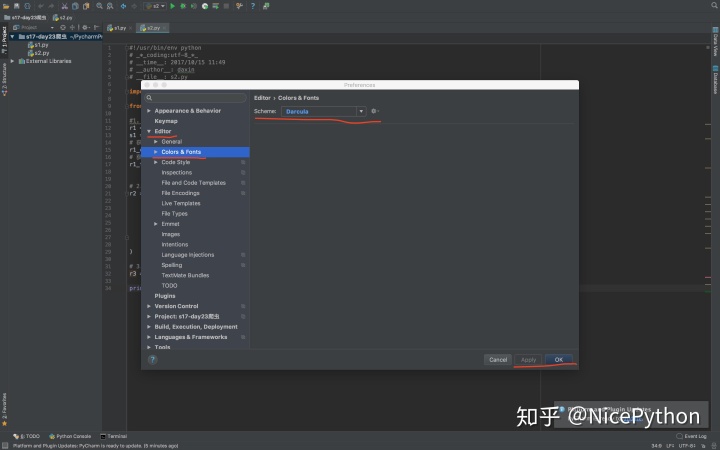Open the Event Log

[692, 436]
